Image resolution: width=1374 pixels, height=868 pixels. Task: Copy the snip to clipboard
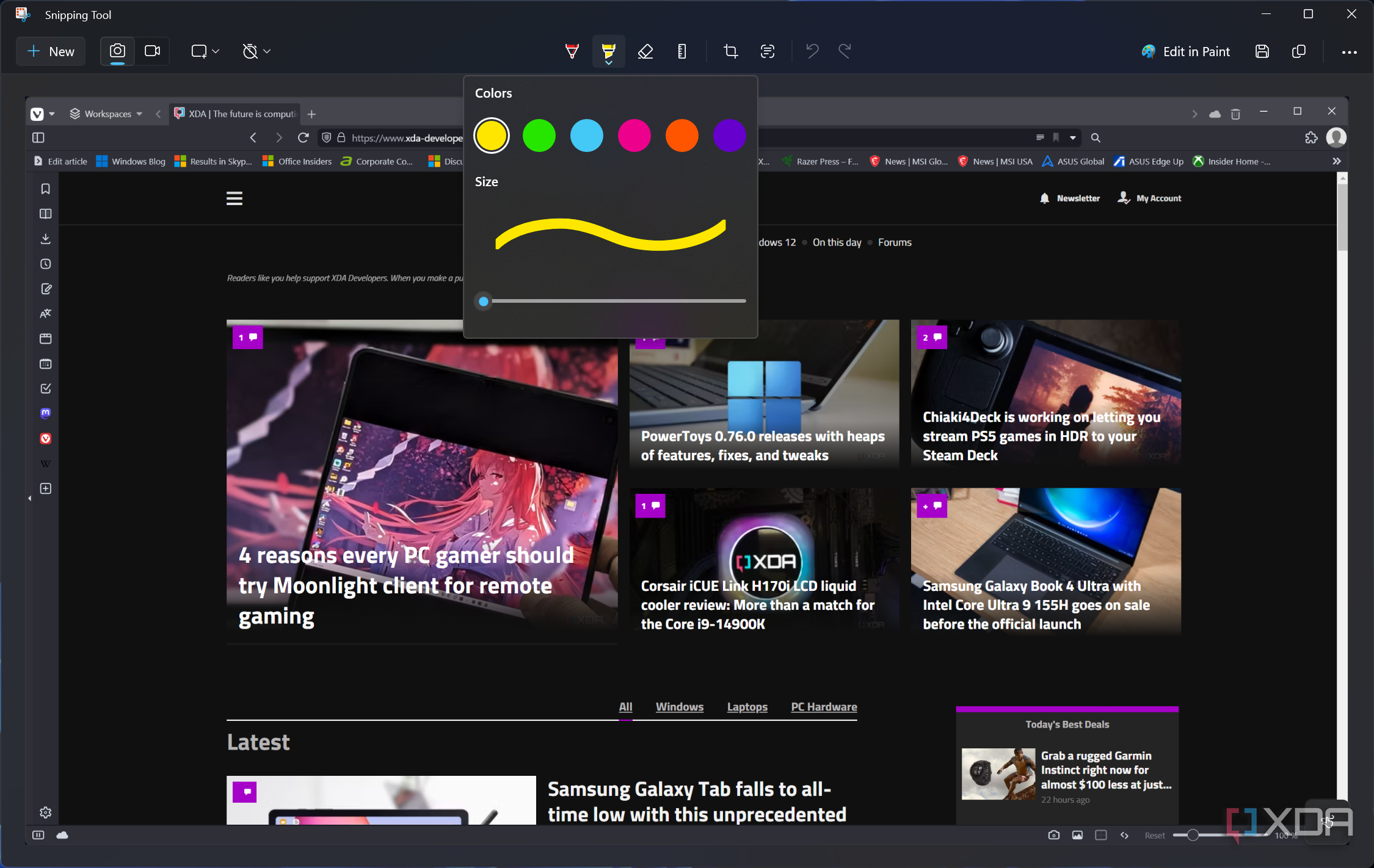click(1299, 51)
